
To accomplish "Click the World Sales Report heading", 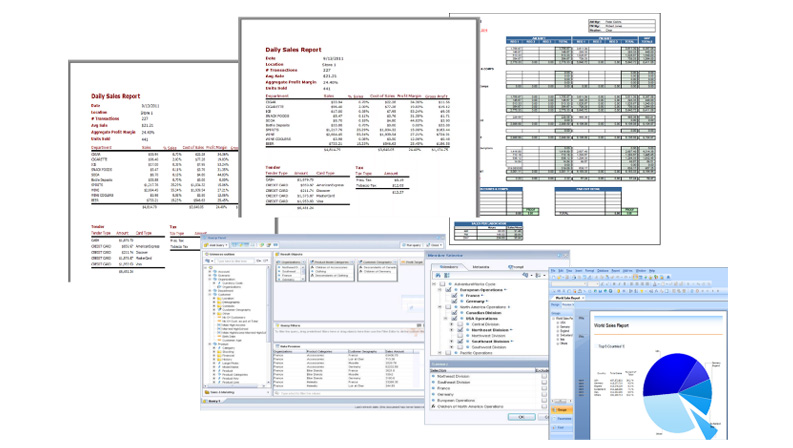I will (x=611, y=326).
